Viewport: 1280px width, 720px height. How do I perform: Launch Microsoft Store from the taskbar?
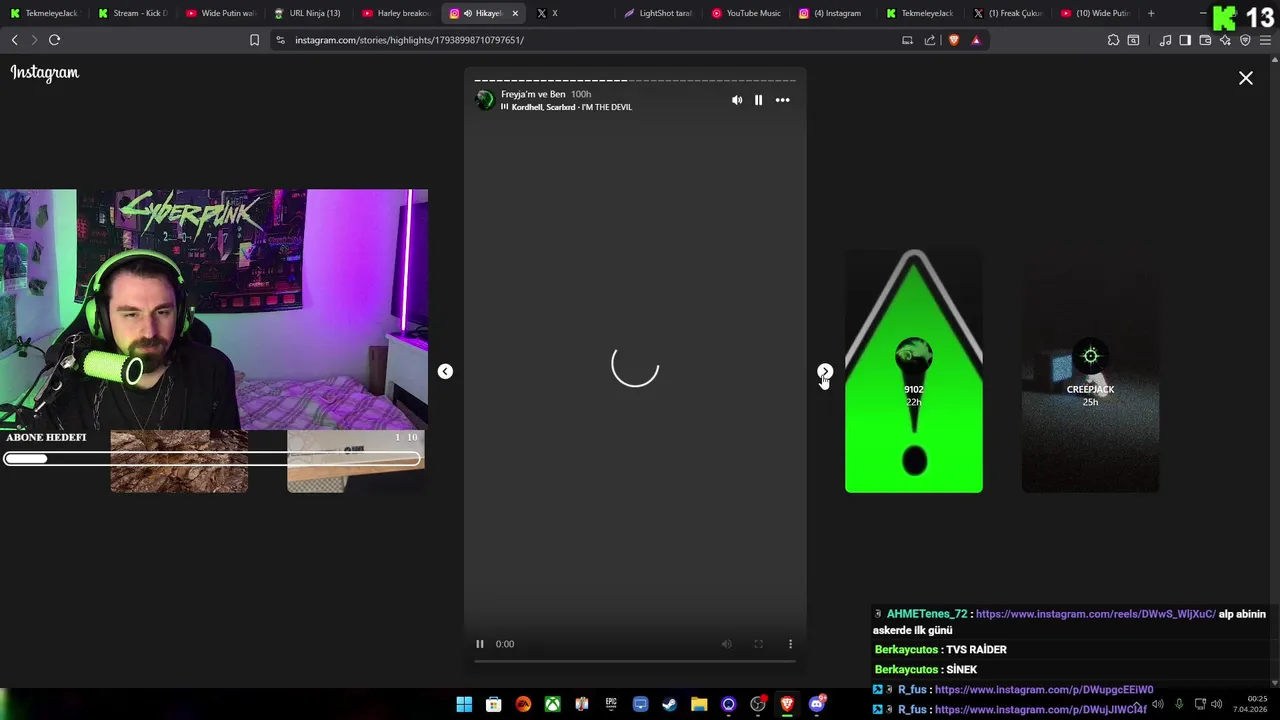(x=493, y=704)
